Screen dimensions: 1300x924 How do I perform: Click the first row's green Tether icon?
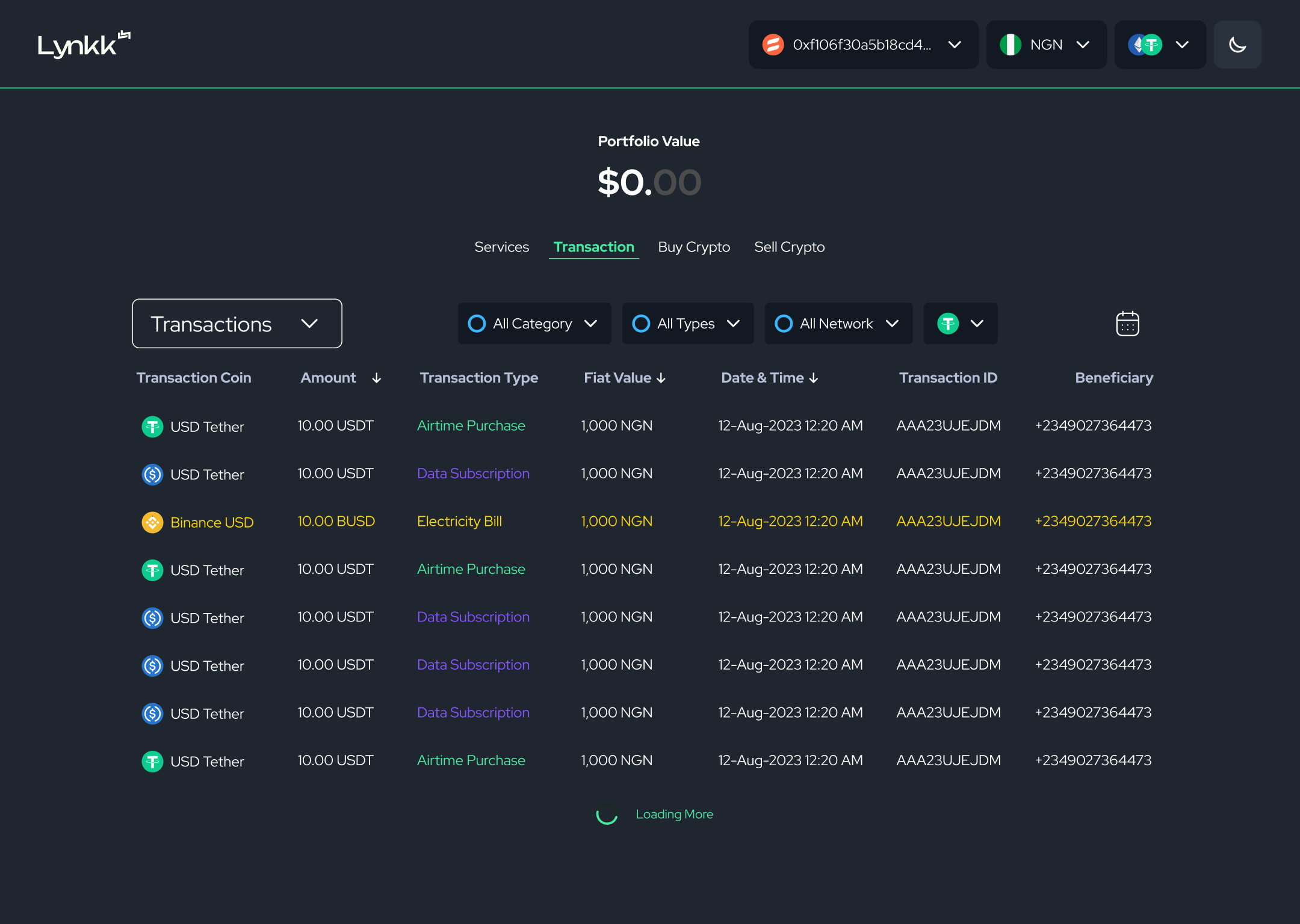coord(152,427)
